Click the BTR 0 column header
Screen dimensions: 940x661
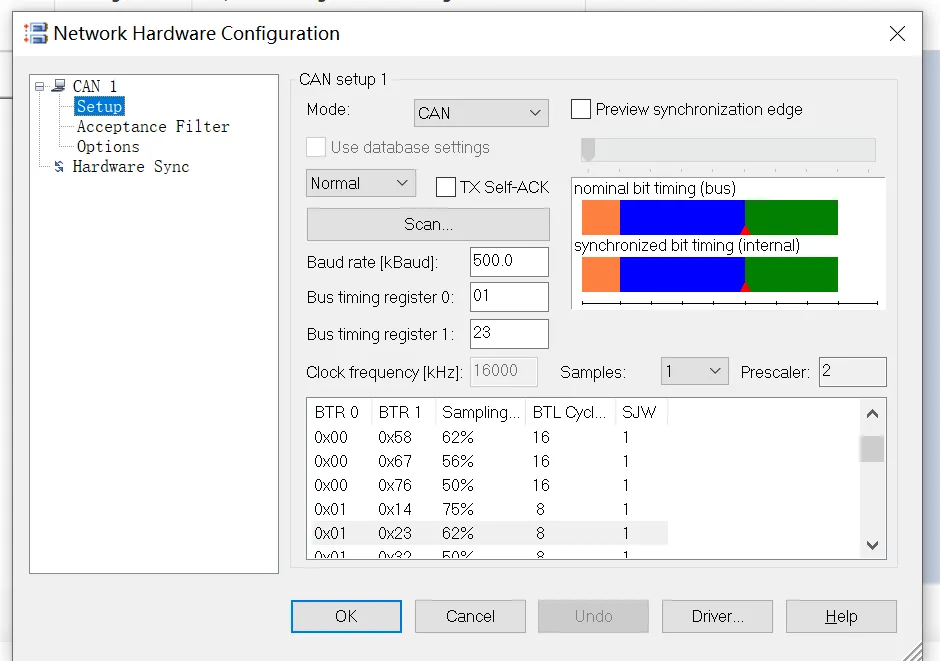point(339,412)
